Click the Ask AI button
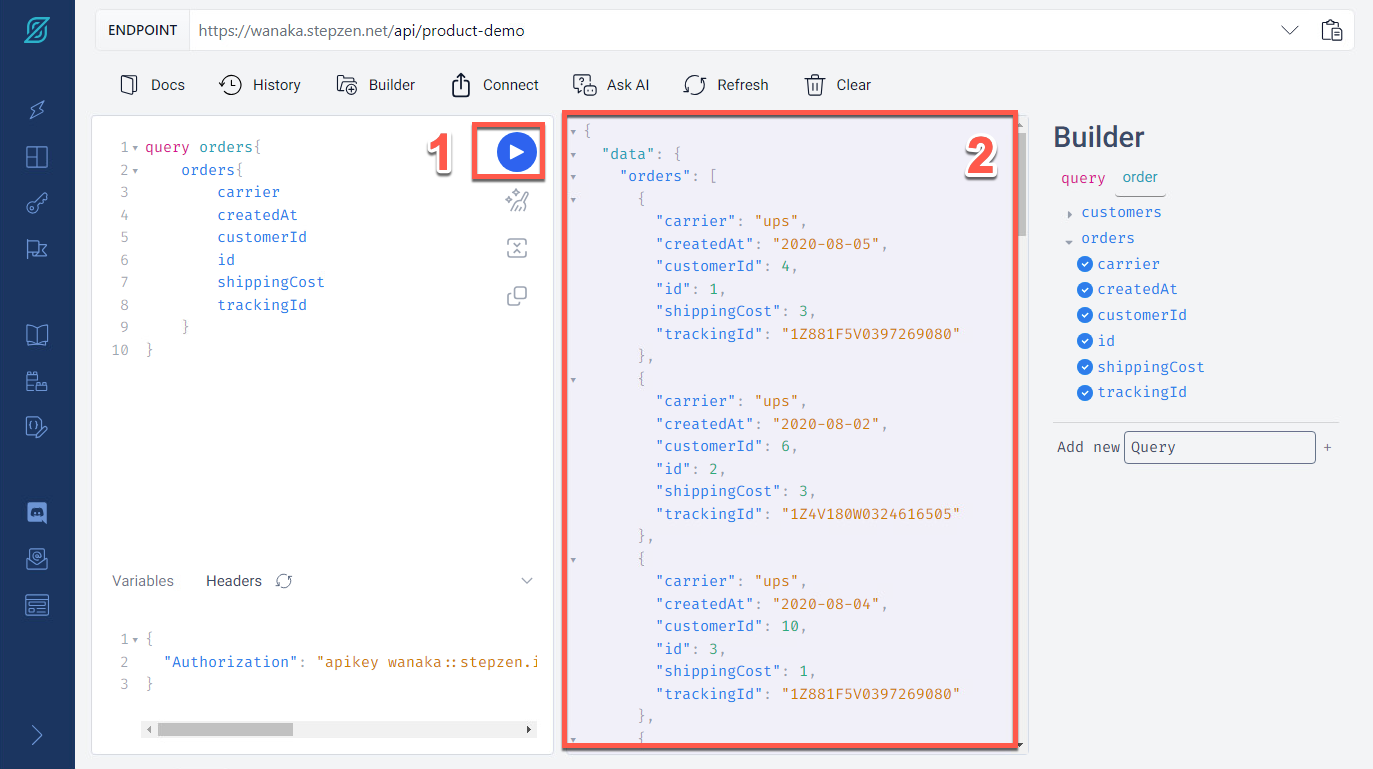The height and width of the screenshot is (769, 1373). 611,85
